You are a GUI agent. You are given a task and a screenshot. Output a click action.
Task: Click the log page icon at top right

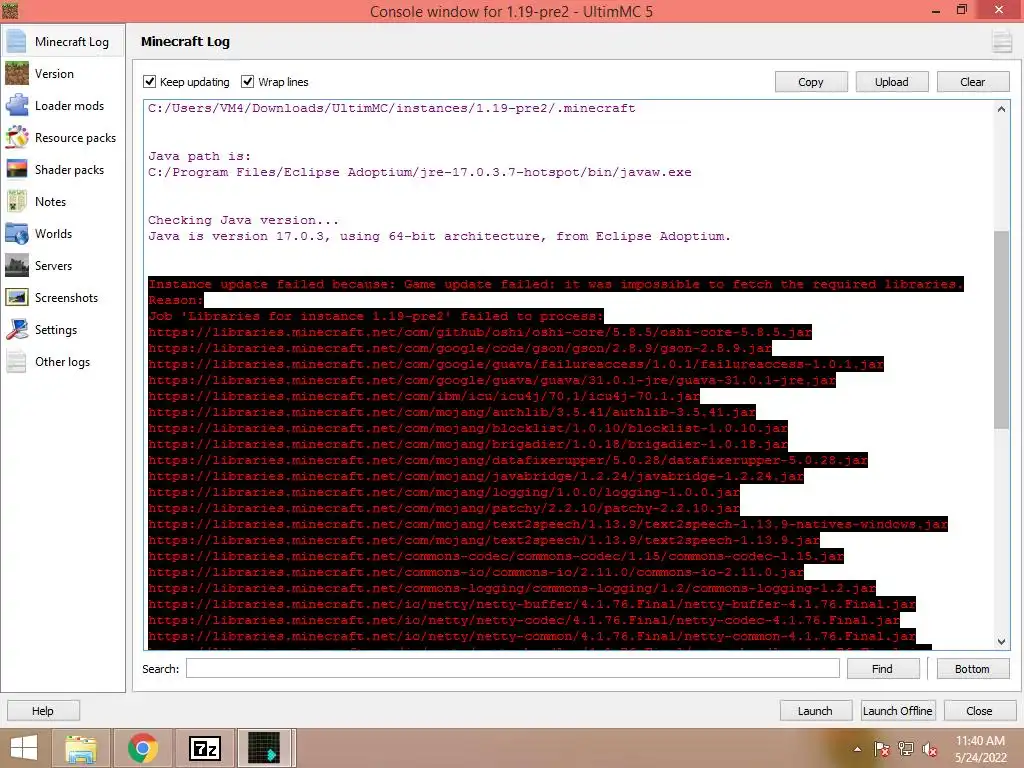point(1001,41)
